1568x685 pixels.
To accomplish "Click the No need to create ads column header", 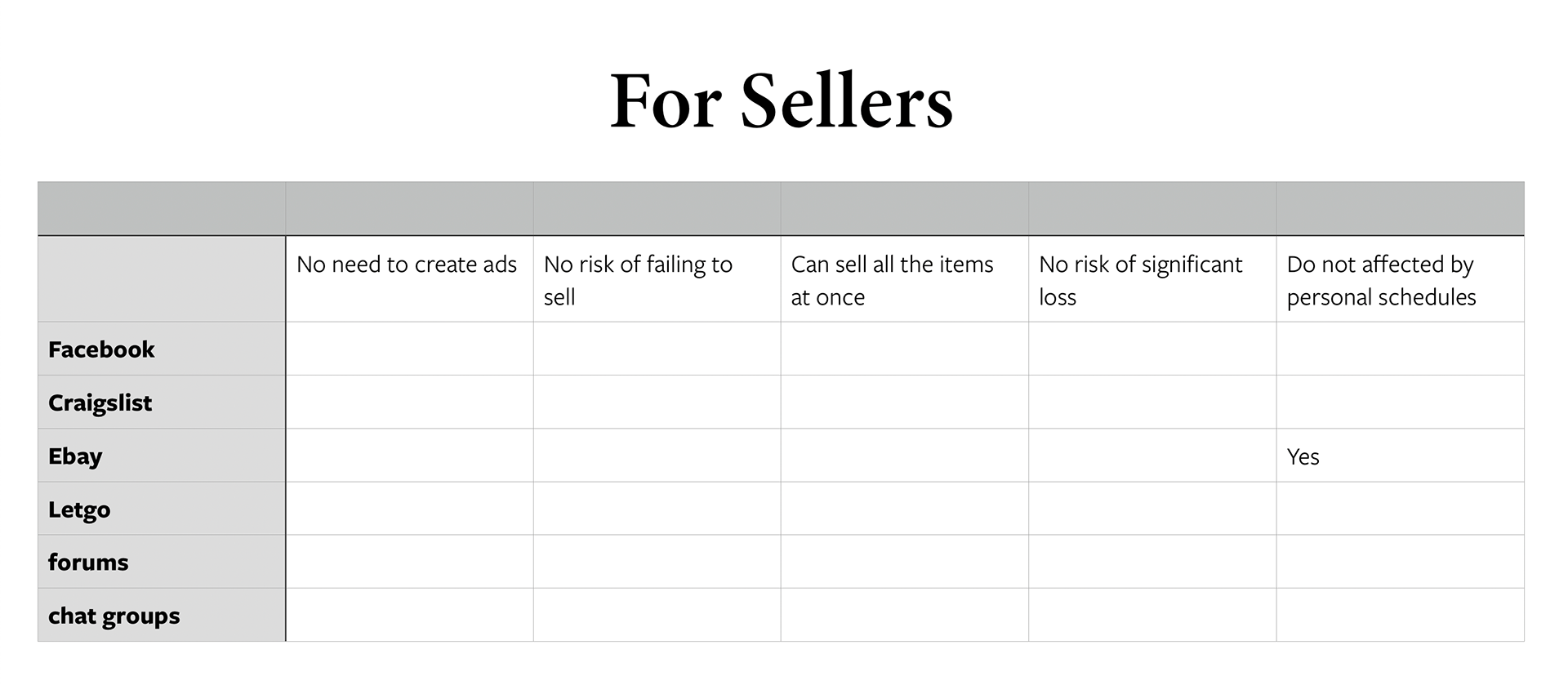I will tap(409, 279).
